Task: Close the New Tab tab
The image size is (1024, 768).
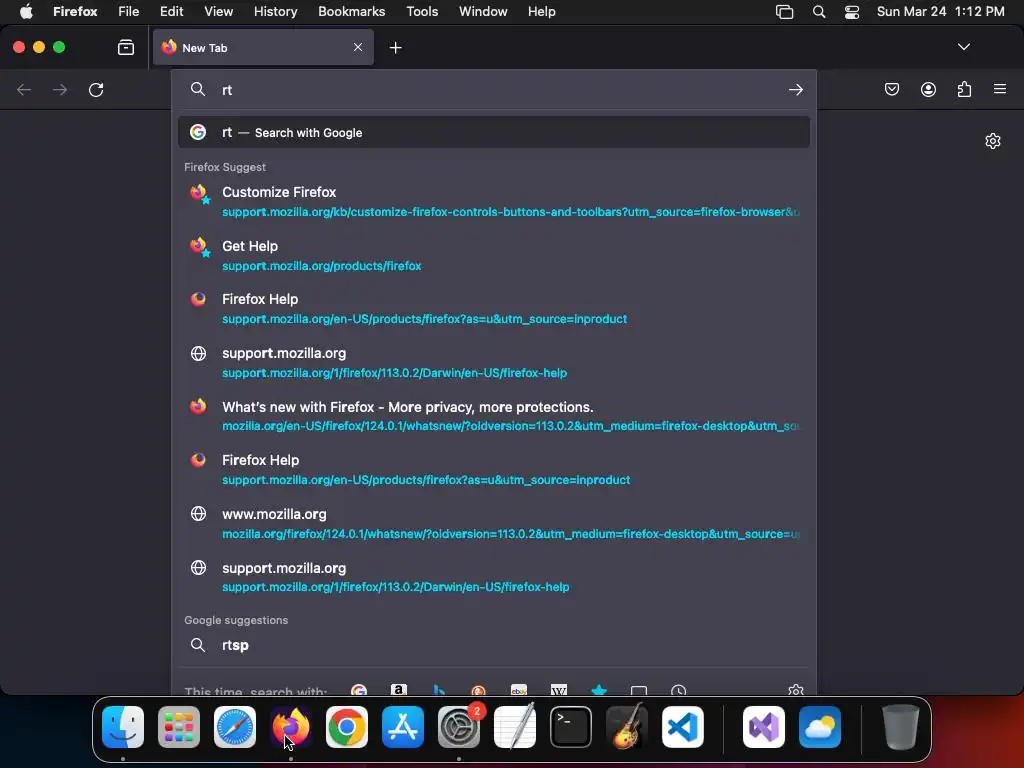Action: pyautogui.click(x=358, y=47)
